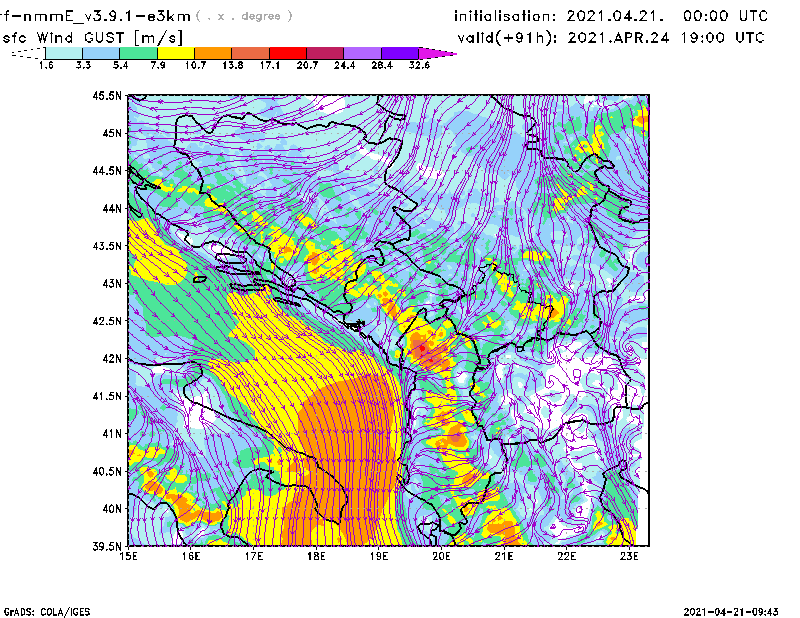This screenshot has width=800, height=618.
Task: Click the legend value 3.3
Action: [x=83, y=65]
